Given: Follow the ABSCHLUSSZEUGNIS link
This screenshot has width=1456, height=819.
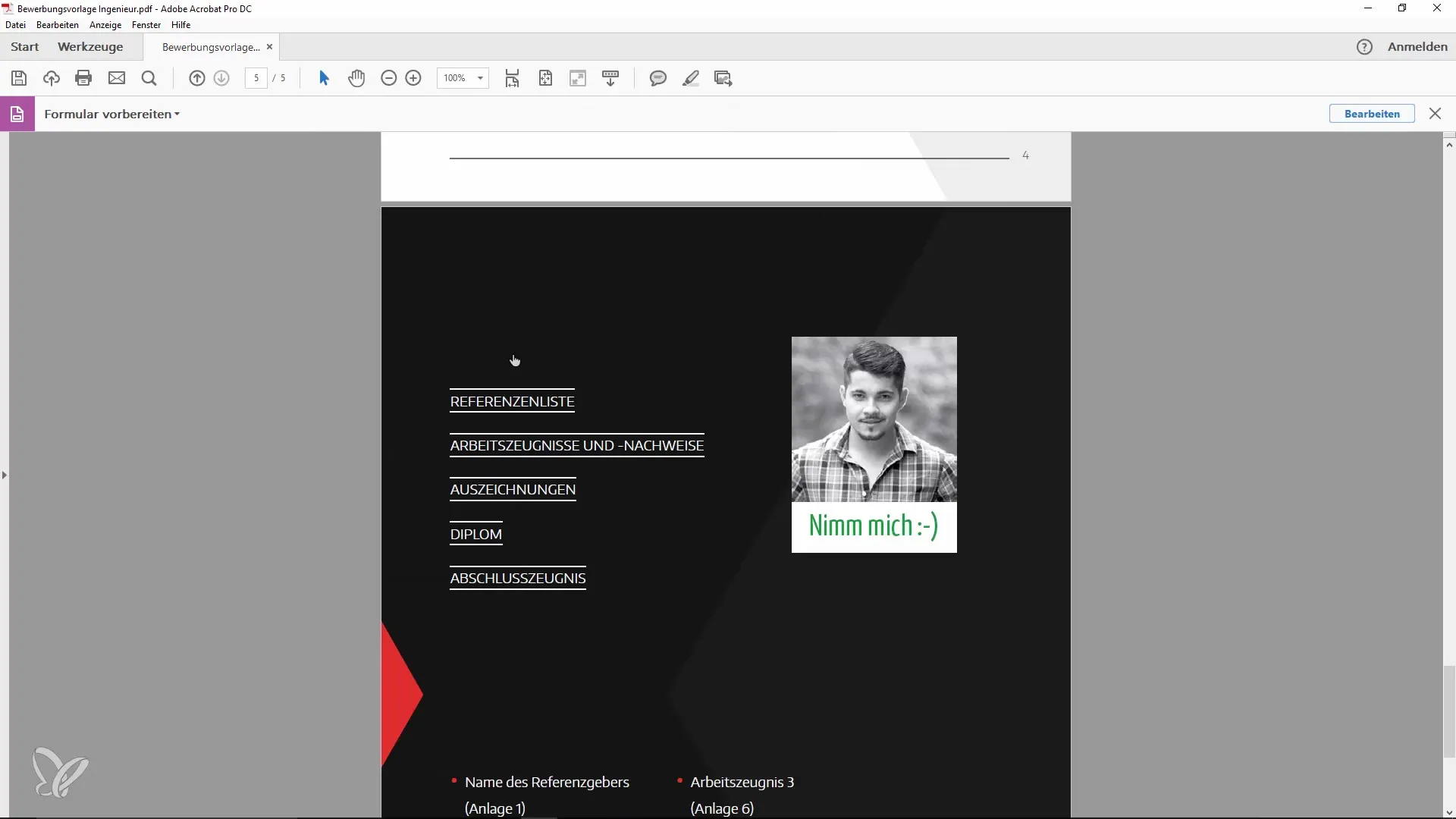Looking at the screenshot, I should (518, 579).
